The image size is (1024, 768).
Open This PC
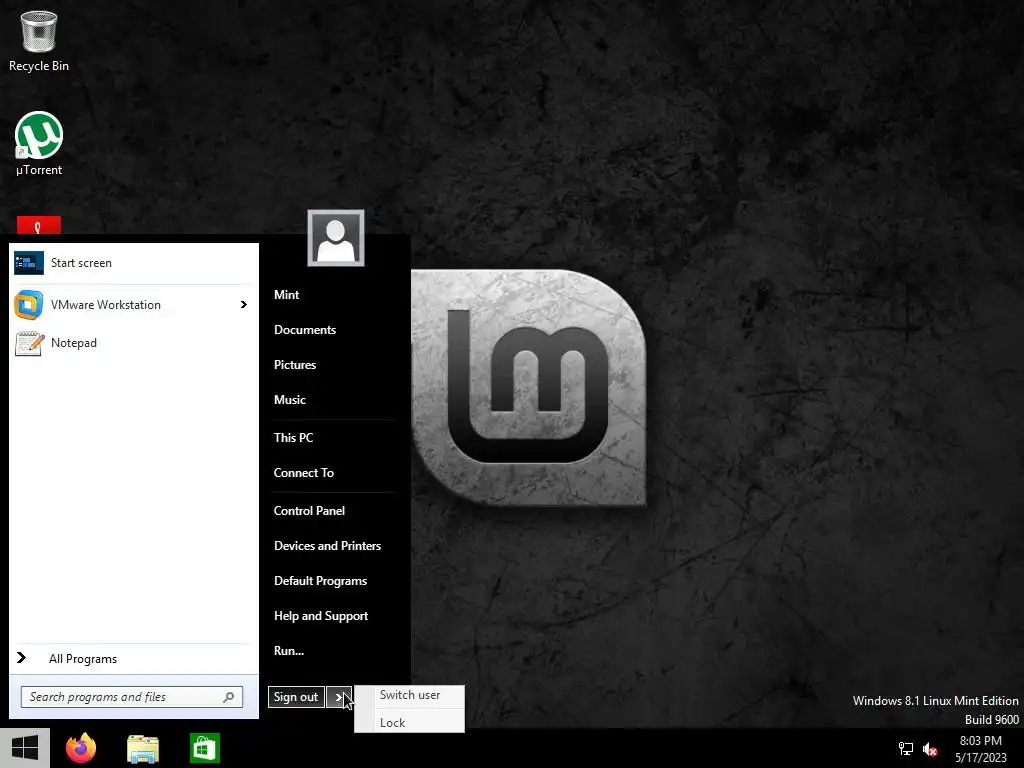pyautogui.click(x=293, y=438)
